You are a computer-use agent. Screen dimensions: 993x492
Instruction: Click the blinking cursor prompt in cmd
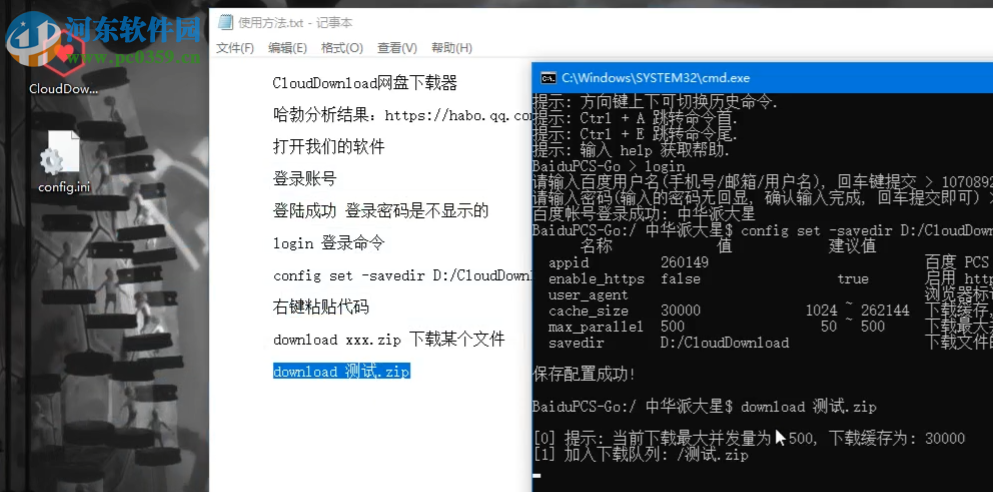(537, 476)
